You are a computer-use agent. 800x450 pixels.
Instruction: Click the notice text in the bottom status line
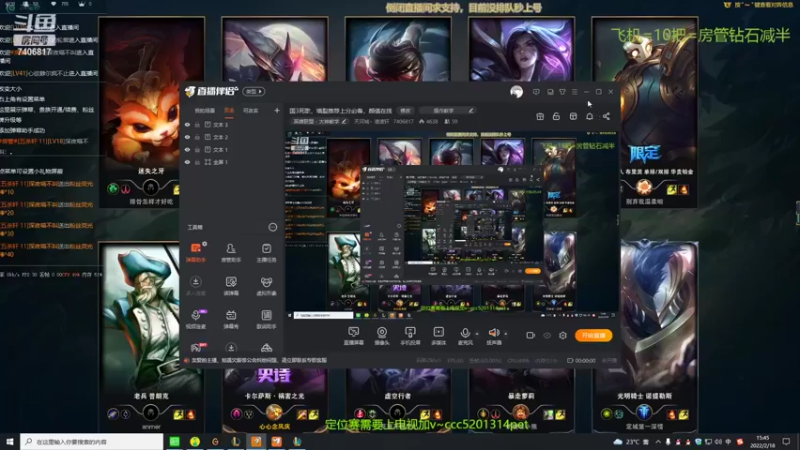[x=259, y=360]
